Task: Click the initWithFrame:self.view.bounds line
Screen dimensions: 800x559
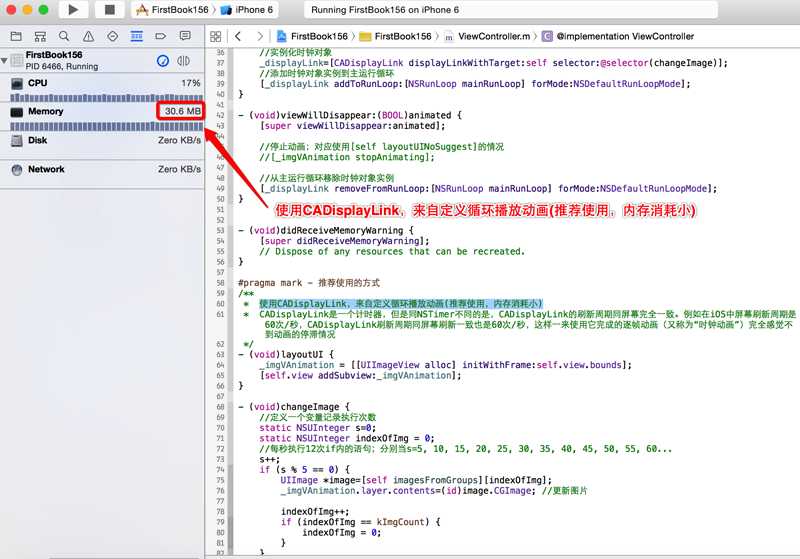Action: point(445,365)
